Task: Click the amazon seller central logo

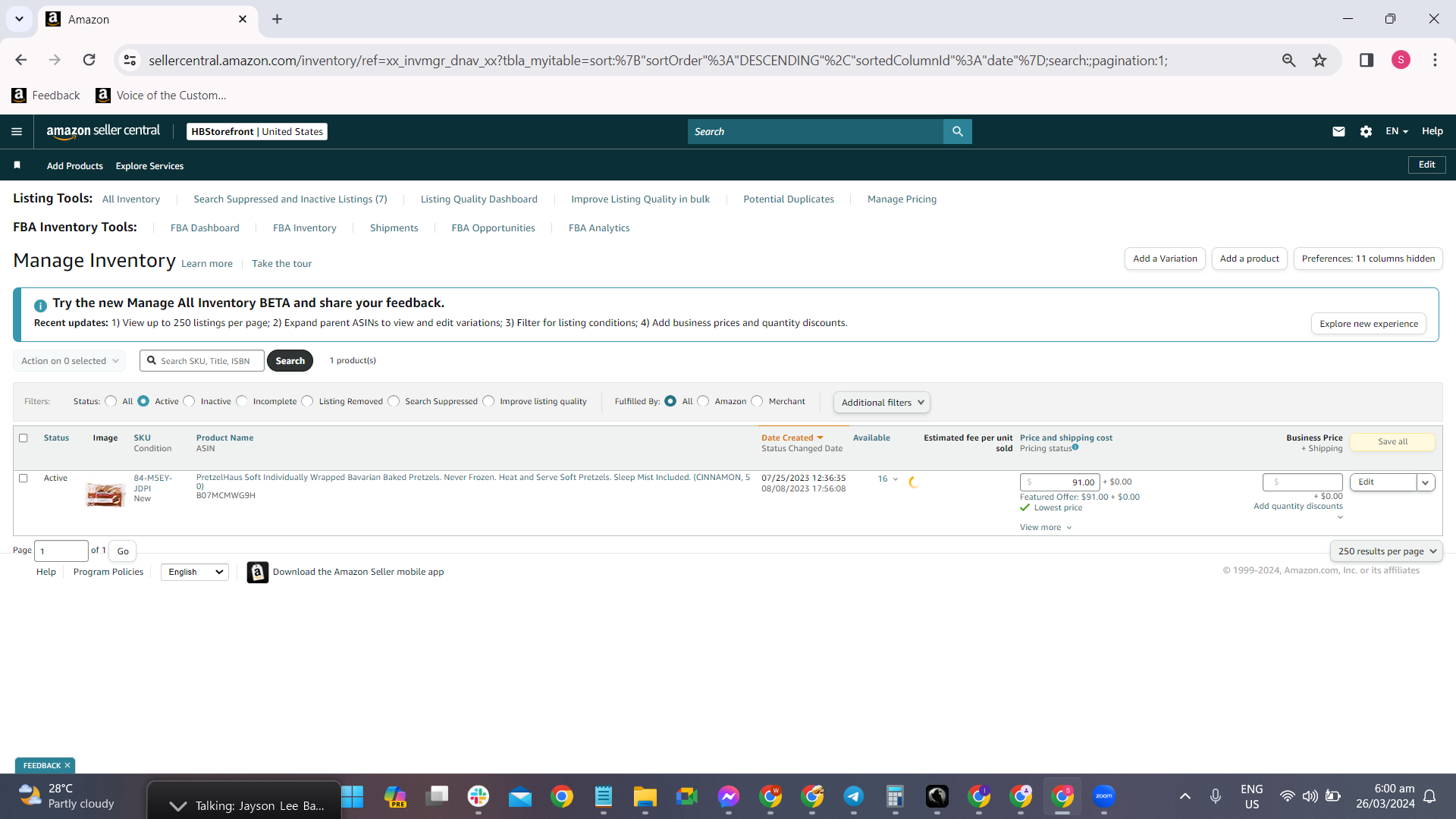Action: pyautogui.click(x=103, y=131)
